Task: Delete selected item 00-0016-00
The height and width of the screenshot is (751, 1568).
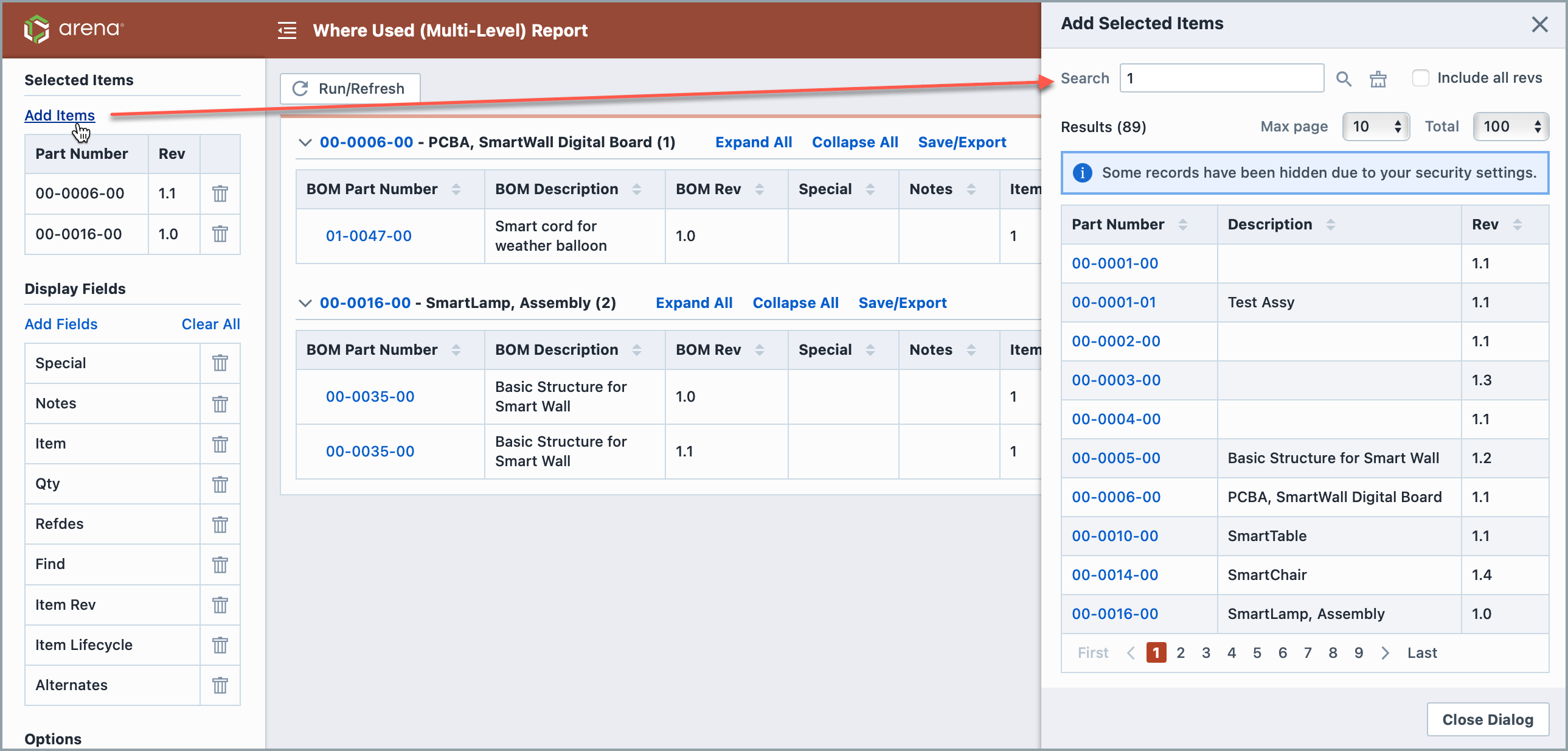Action: pos(220,234)
